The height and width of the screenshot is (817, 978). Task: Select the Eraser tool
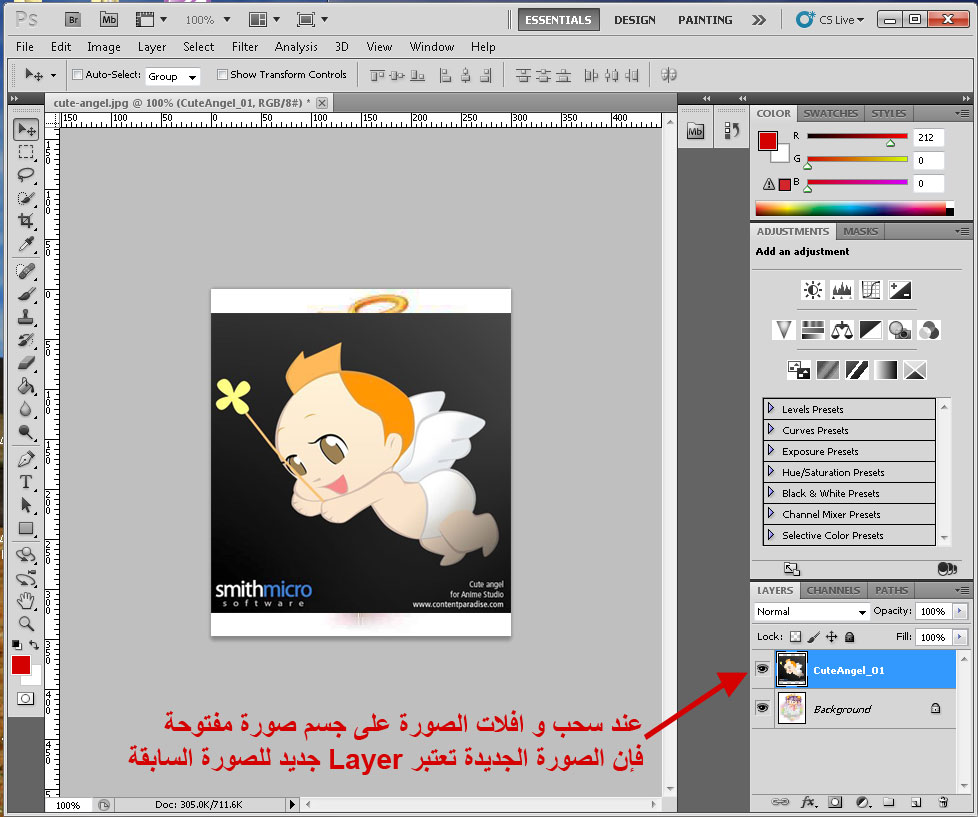point(26,363)
